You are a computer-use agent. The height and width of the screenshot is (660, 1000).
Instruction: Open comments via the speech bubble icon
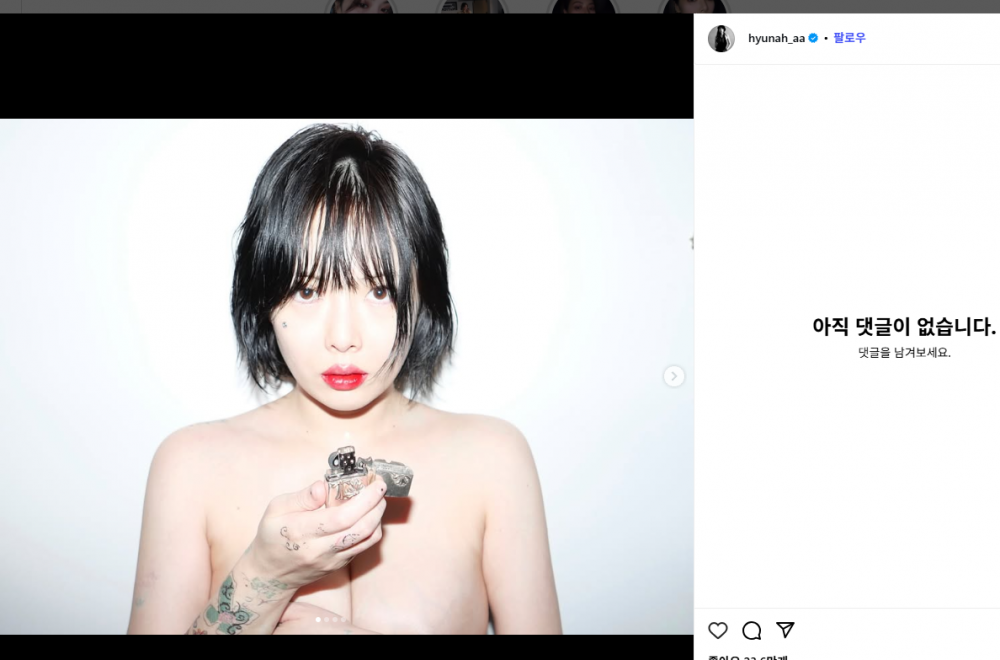tap(752, 630)
